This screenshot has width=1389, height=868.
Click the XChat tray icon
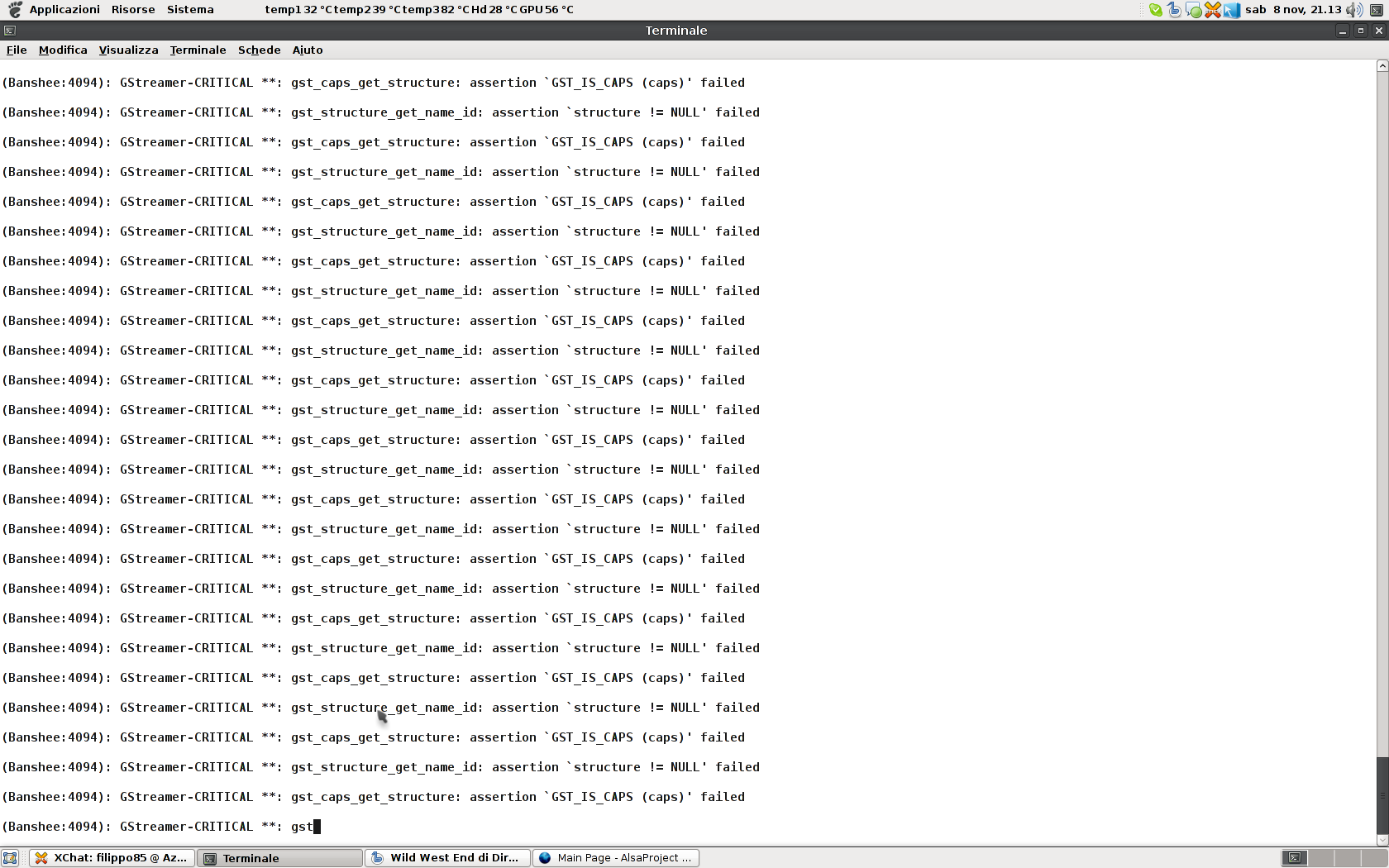coord(1212,10)
